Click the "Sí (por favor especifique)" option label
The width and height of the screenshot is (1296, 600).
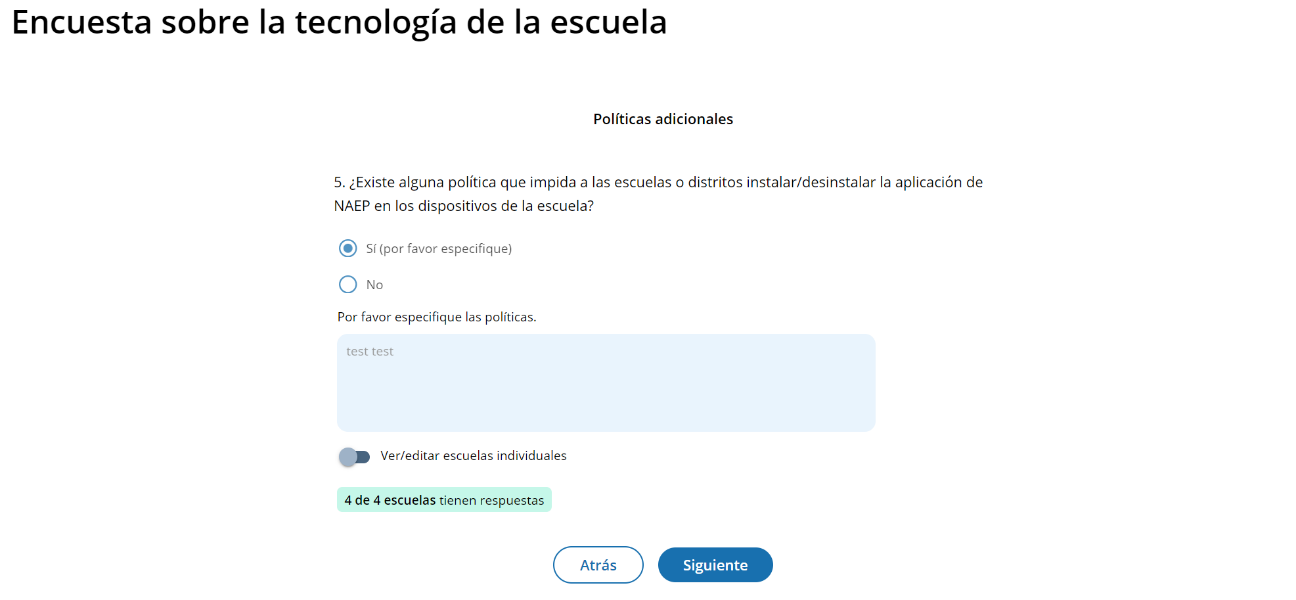coord(439,249)
